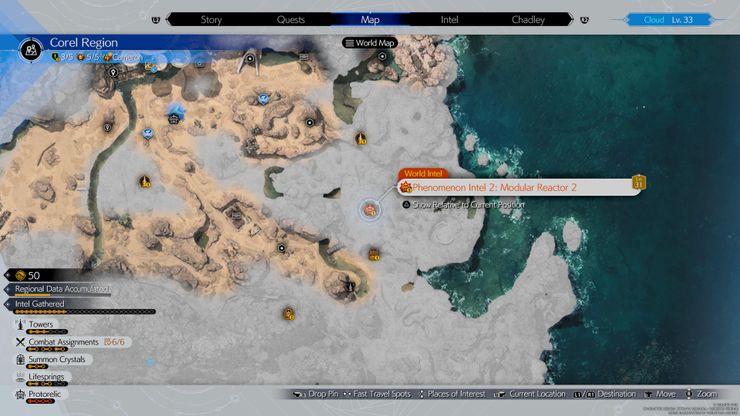Select the Towers icon in the intel list
The height and width of the screenshot is (416, 740).
coord(20,324)
